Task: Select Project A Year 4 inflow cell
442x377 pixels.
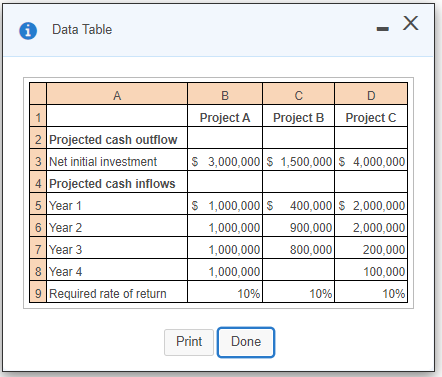Action: 225,270
